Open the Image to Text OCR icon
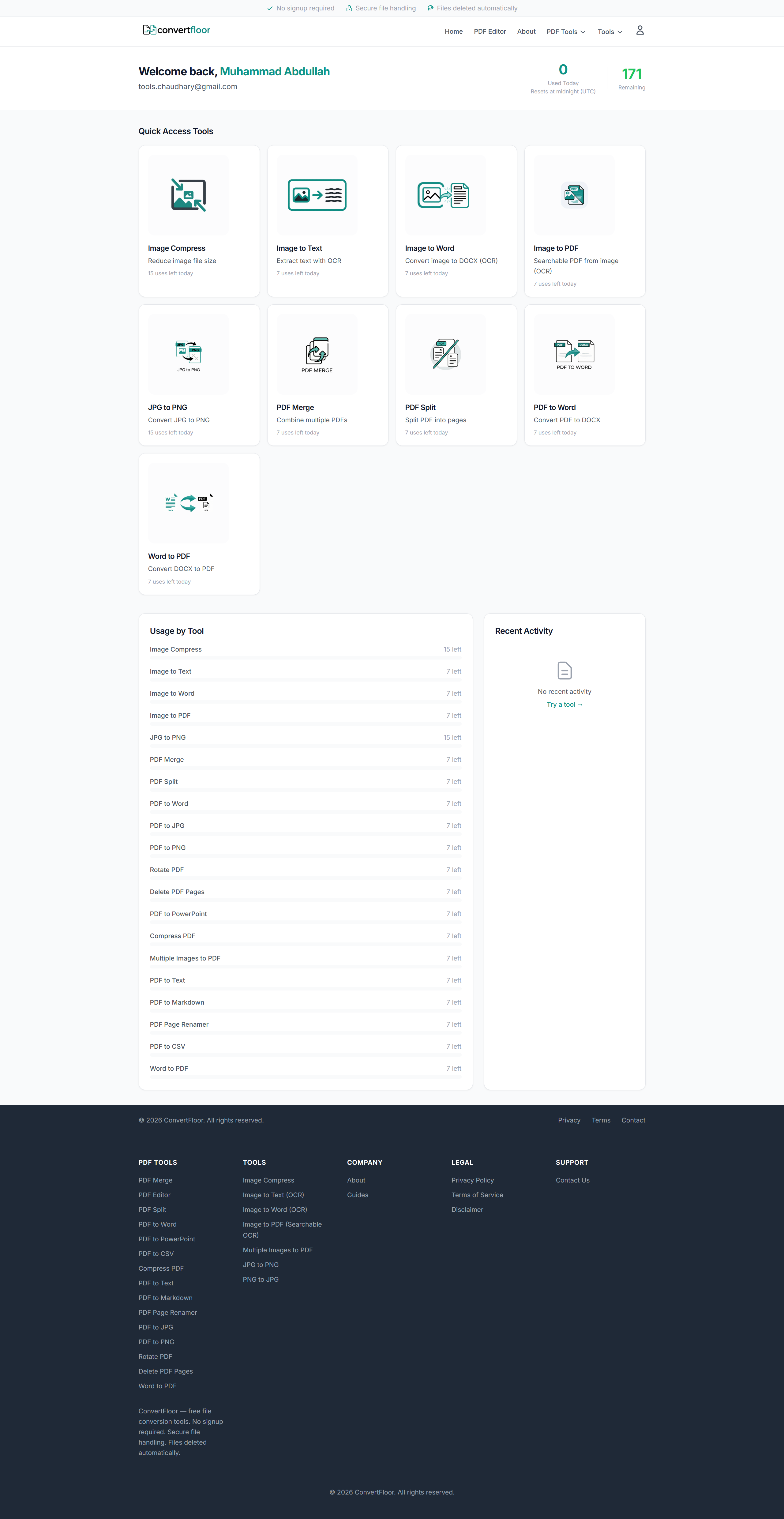Viewport: 784px width, 1519px height. pos(317,195)
